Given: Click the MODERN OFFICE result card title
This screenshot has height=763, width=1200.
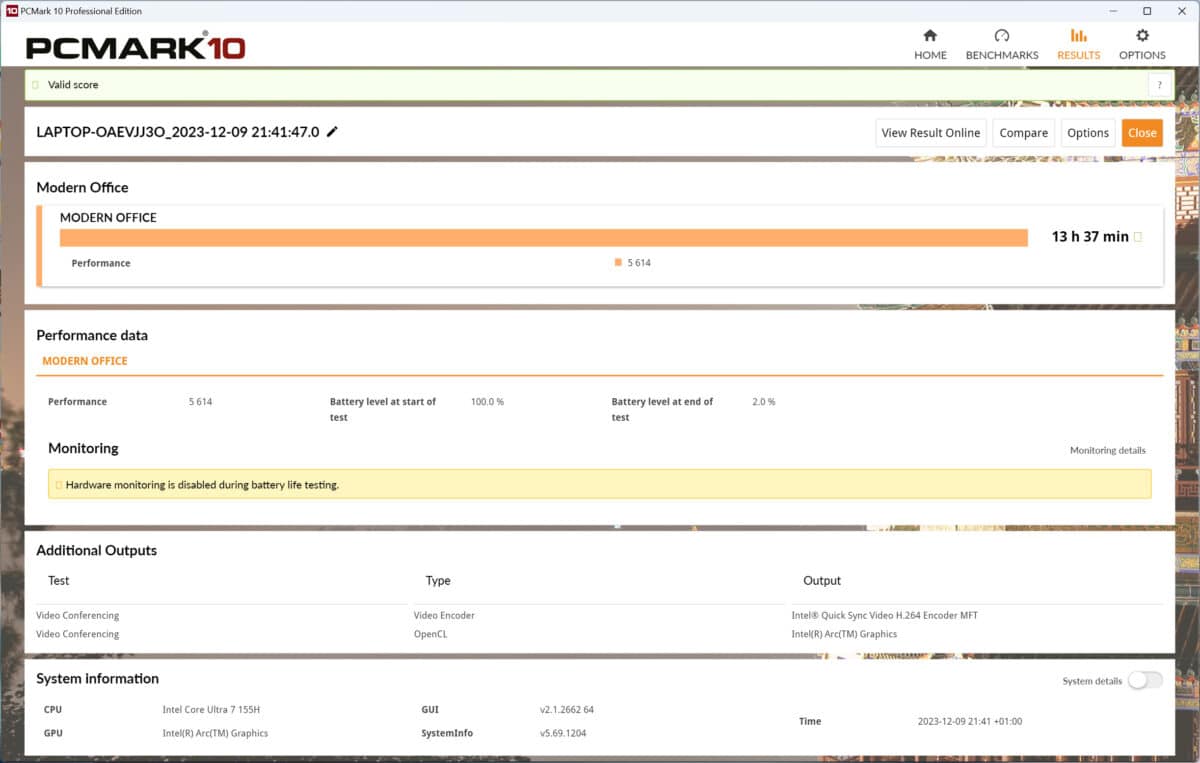Looking at the screenshot, I should (108, 217).
